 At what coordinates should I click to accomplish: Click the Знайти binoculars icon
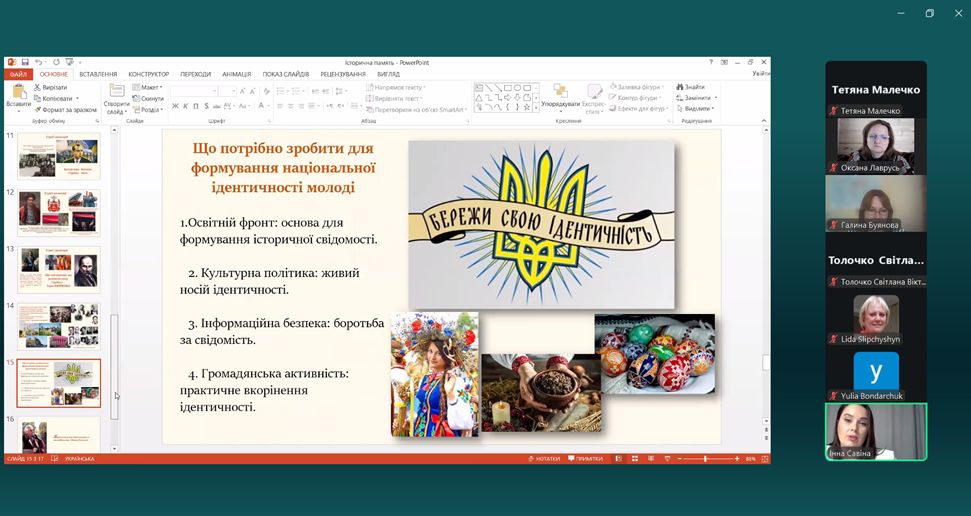click(679, 87)
